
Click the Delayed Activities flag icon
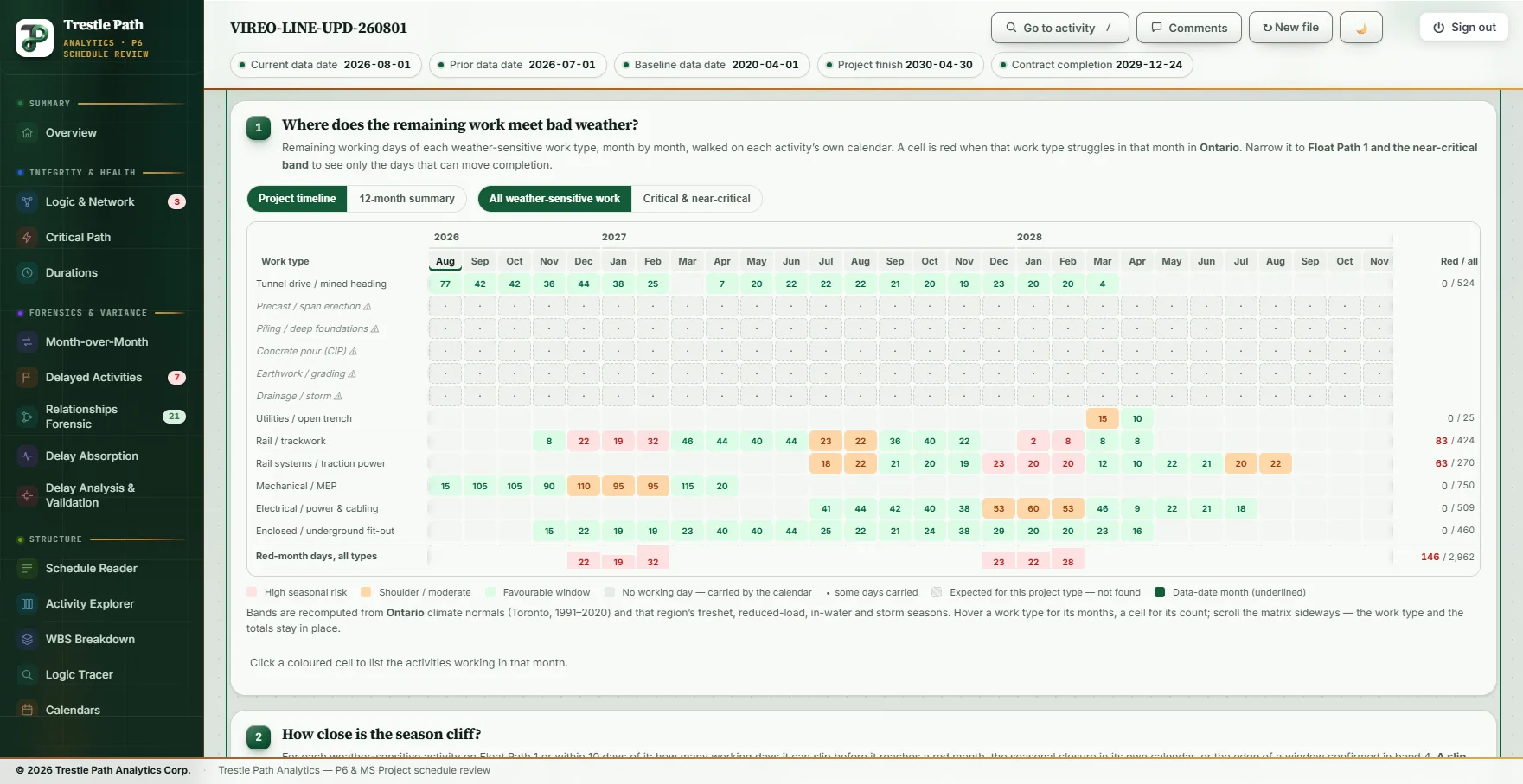point(28,378)
